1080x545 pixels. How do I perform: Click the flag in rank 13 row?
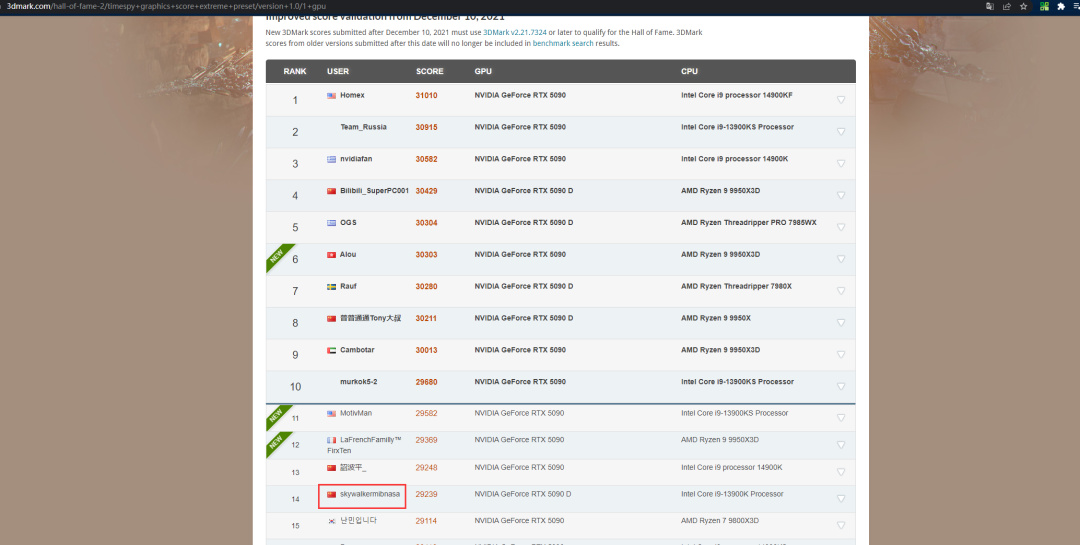click(331, 468)
